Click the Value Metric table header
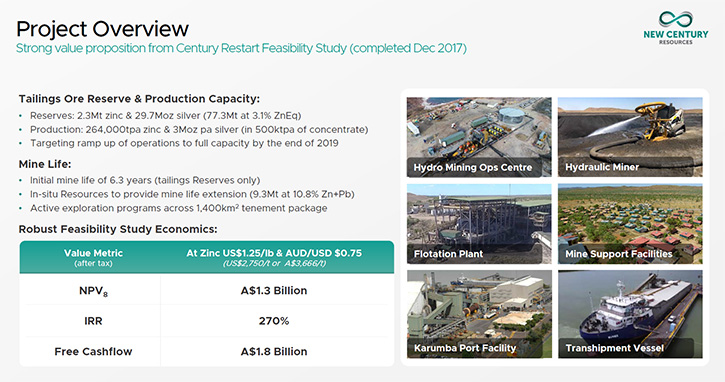725x382 pixels. (93, 257)
